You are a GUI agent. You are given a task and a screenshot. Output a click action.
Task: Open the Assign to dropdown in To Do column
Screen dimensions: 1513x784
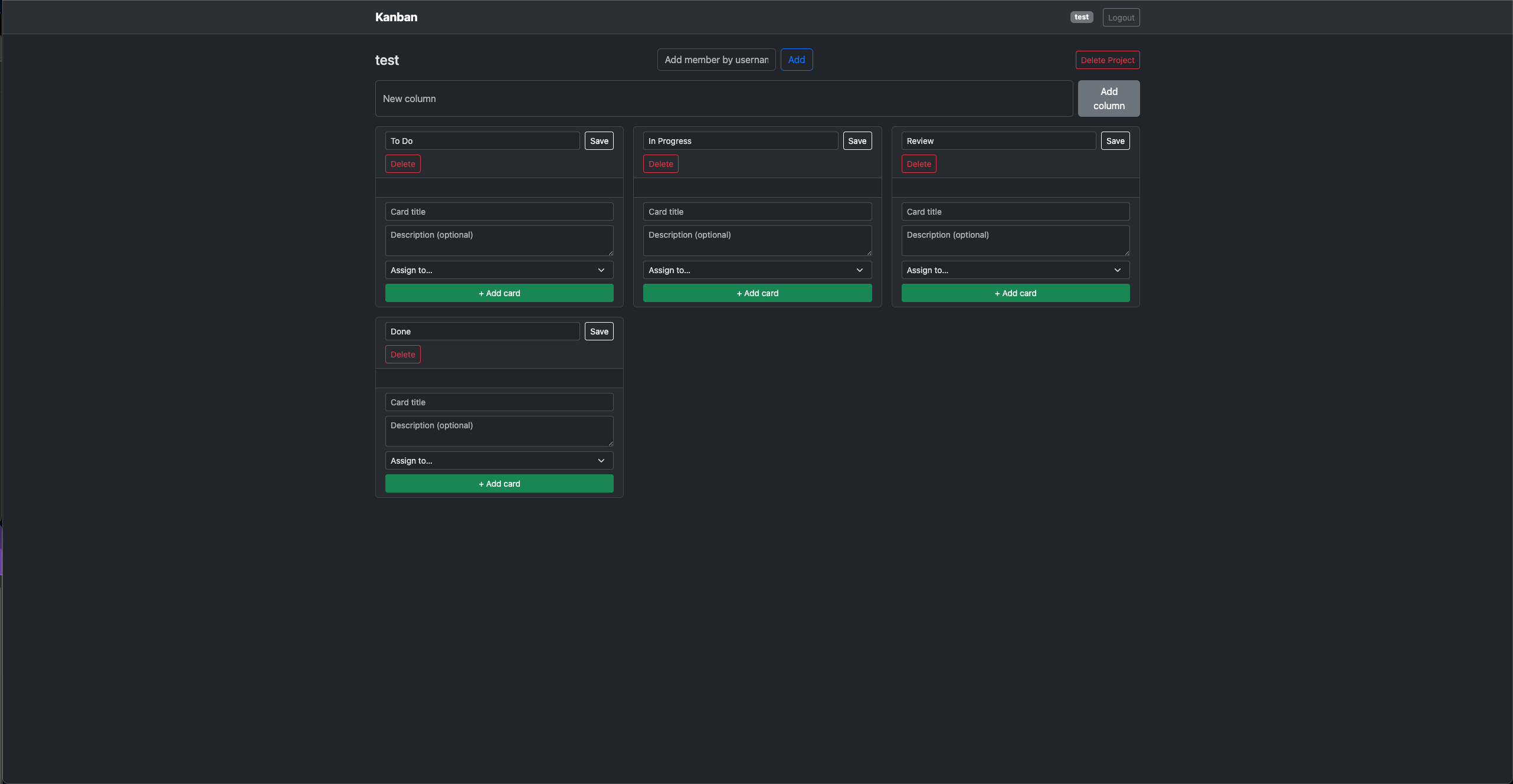pyautogui.click(x=499, y=270)
